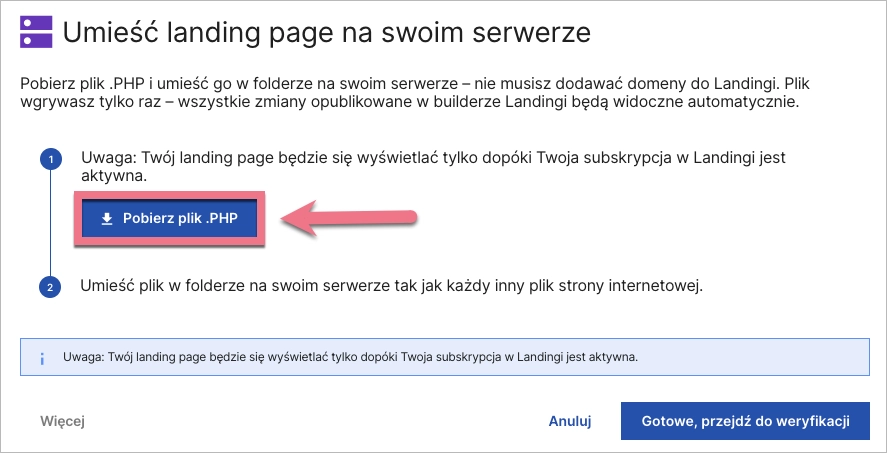Download the file via Pobierz plik .PHP

tap(167, 219)
